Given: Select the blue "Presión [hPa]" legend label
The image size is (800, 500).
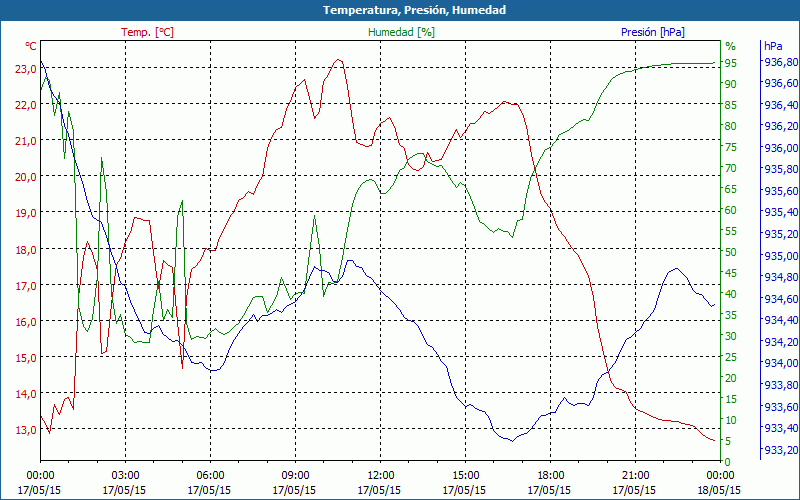Looking at the screenshot, I should point(653,32).
